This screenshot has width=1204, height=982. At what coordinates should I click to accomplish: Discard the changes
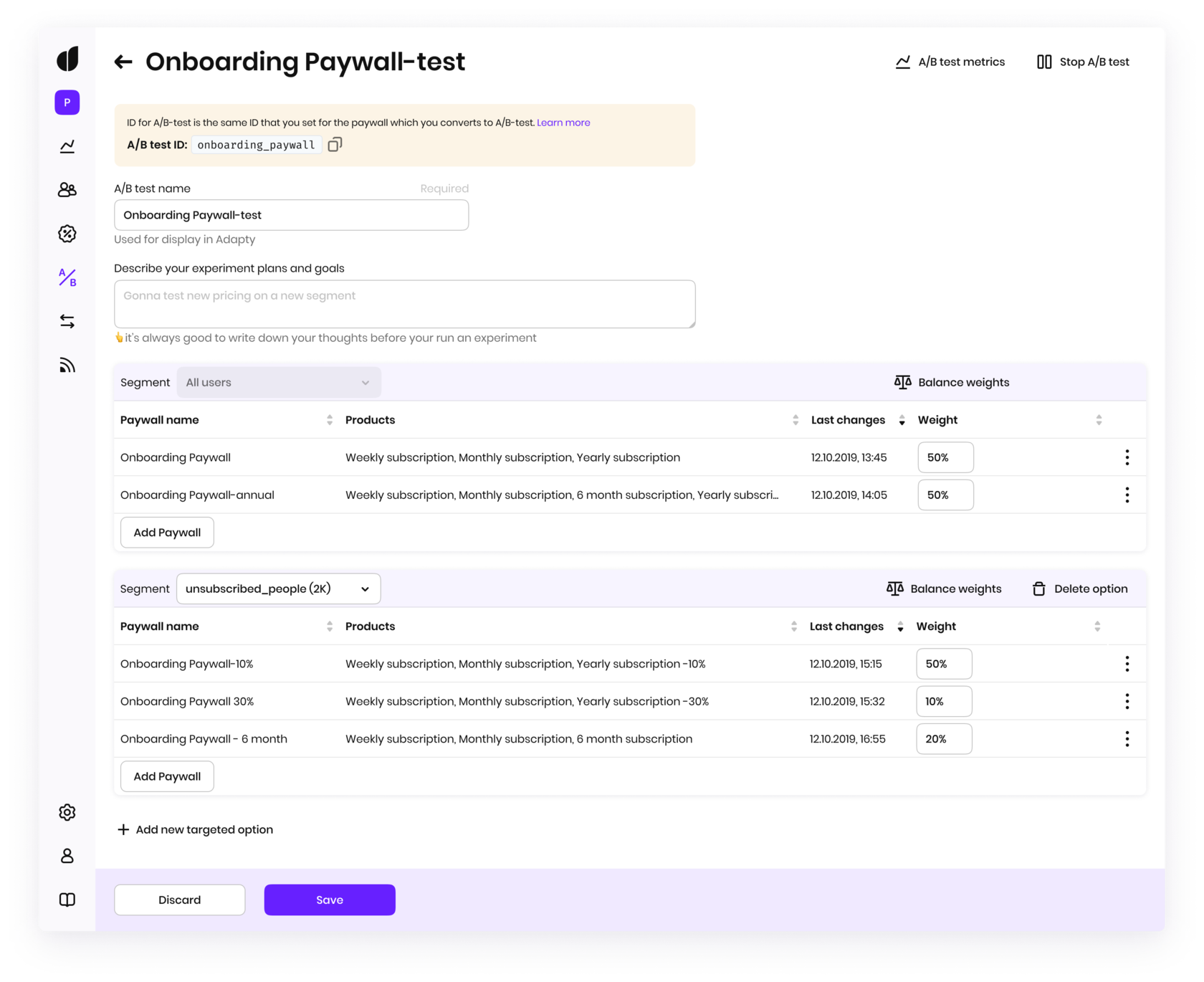(x=180, y=900)
